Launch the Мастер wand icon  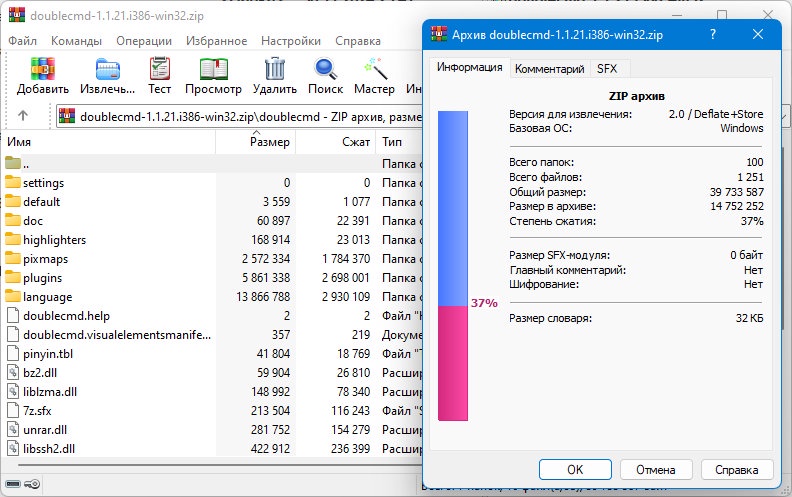(375, 69)
